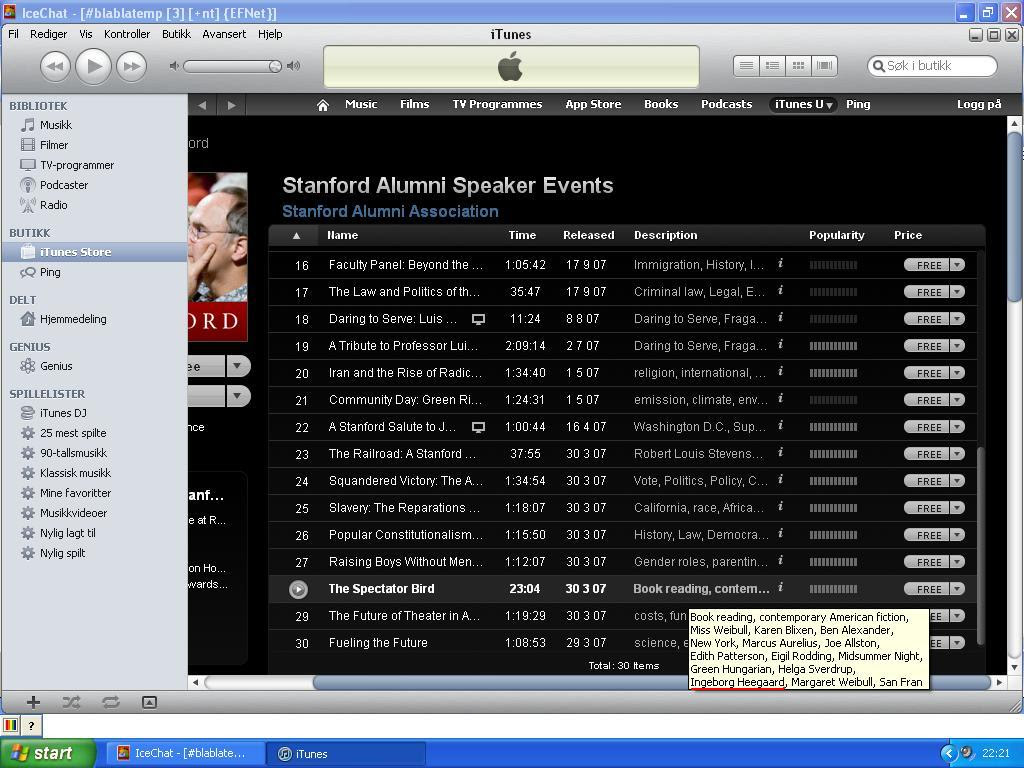Navigate back in the store
This screenshot has height=768, width=1024.
click(202, 105)
